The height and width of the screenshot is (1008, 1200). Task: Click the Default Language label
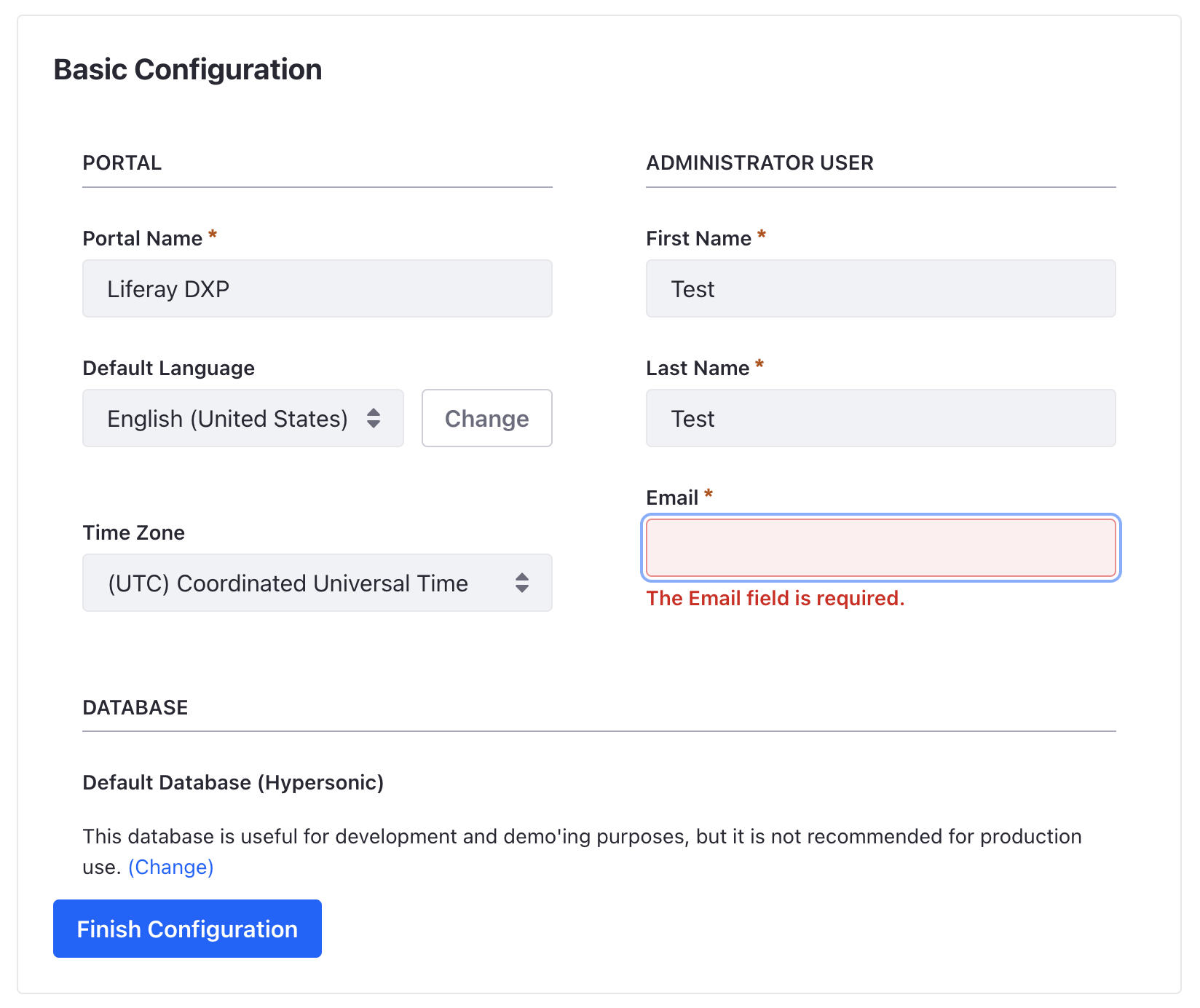169,368
